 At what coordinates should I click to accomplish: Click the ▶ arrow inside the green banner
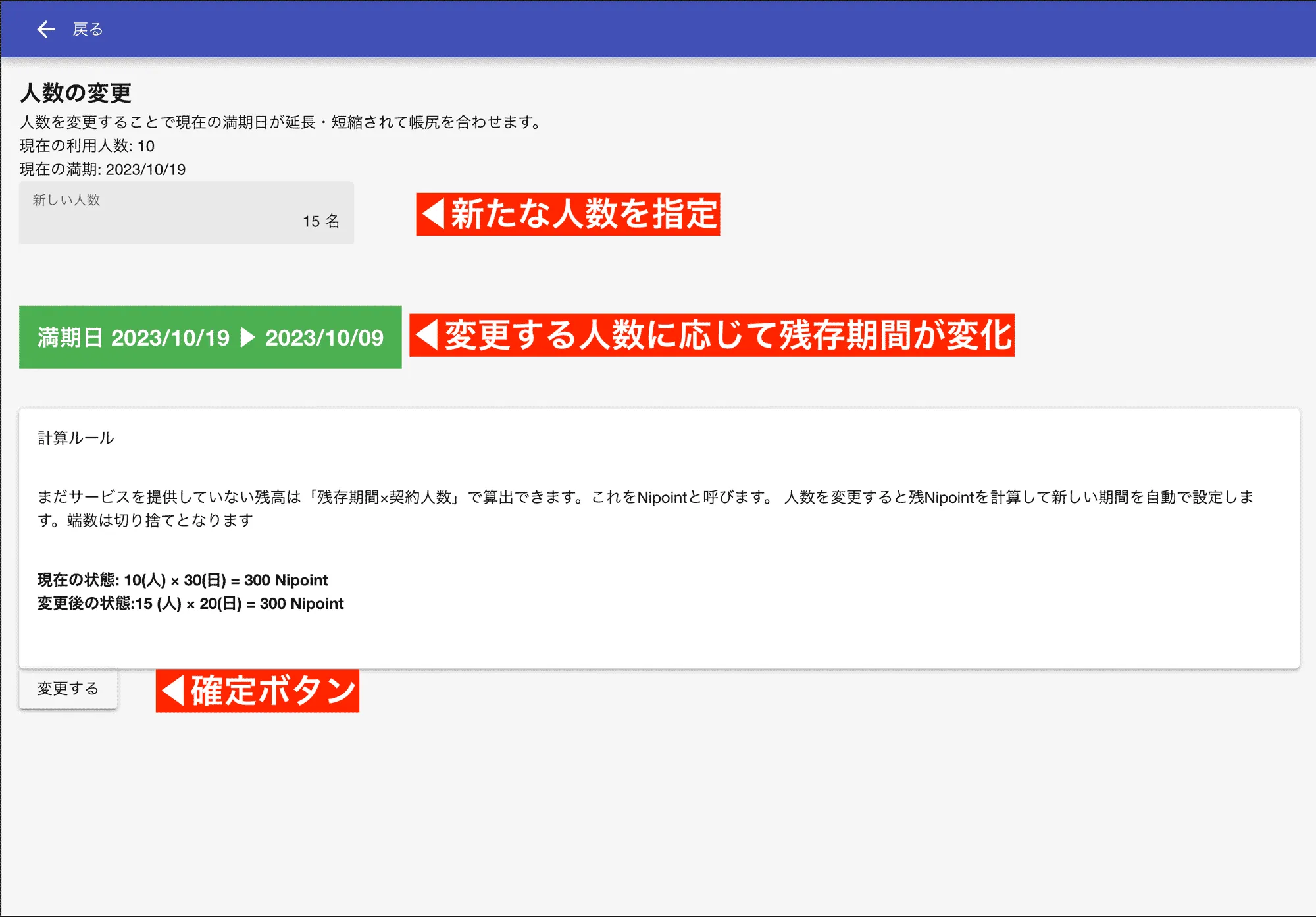[x=247, y=338]
